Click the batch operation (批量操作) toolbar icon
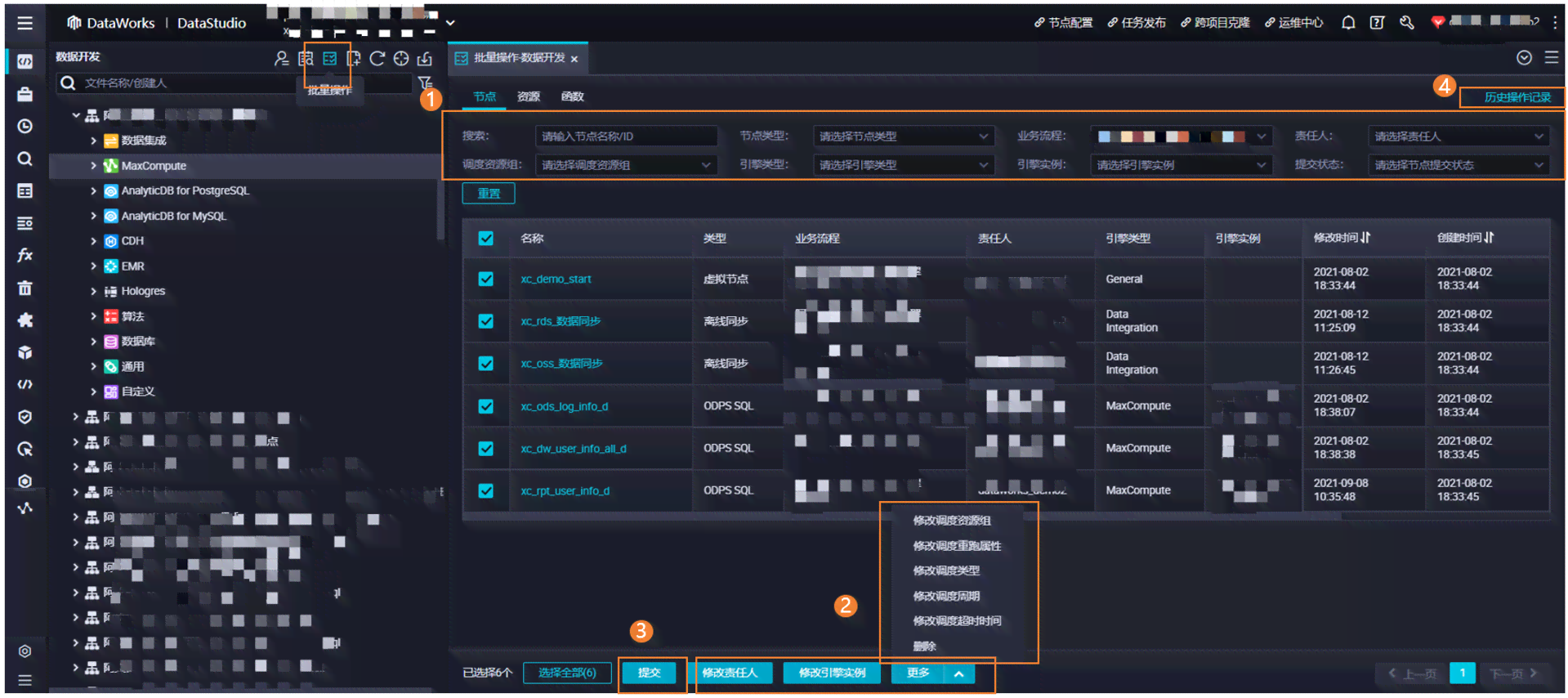The width and height of the screenshot is (1568, 698). (329, 59)
